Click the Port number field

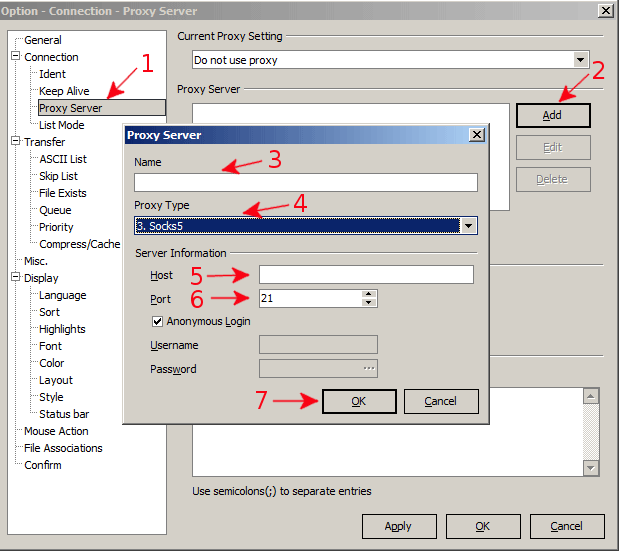[x=310, y=298]
